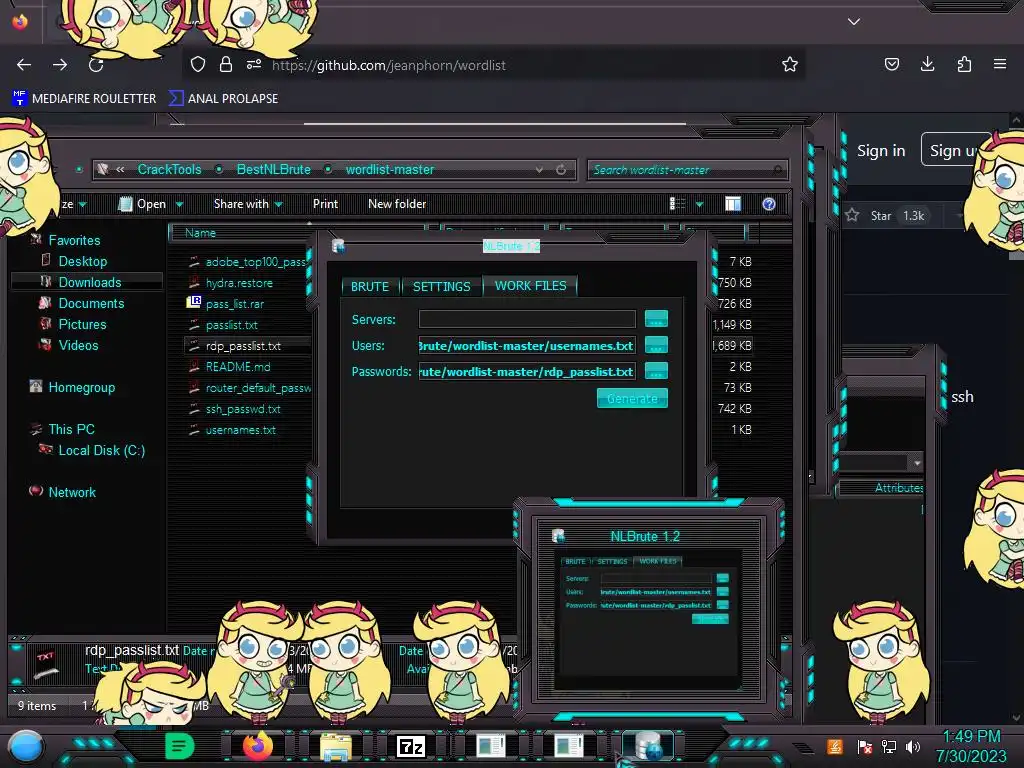Screen dimensions: 1024x768
Task: Click the empty Servers input field
Action: point(527,319)
